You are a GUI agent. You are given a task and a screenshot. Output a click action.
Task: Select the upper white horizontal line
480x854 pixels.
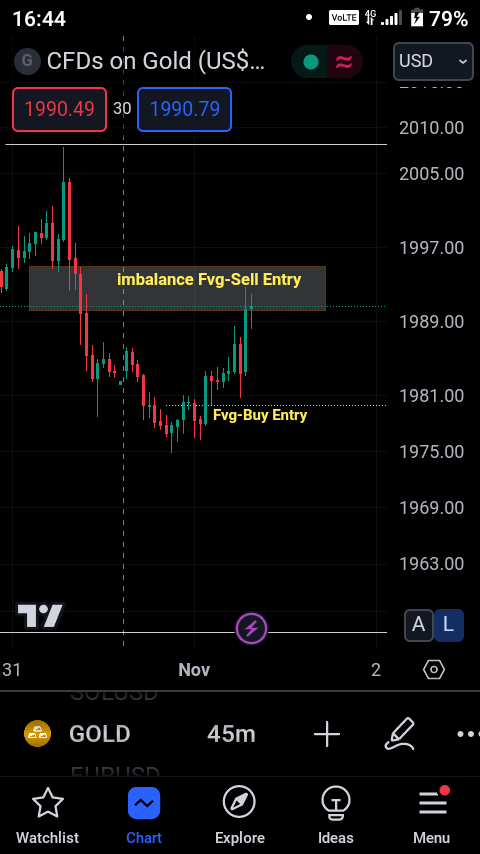pos(196,145)
